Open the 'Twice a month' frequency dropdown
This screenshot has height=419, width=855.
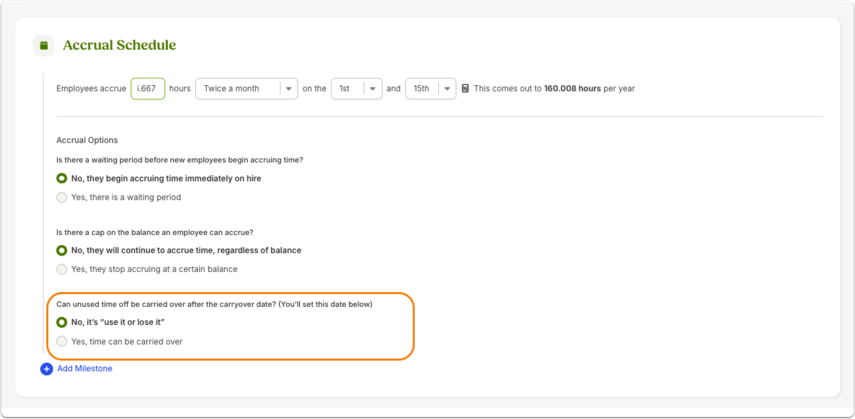coord(246,88)
